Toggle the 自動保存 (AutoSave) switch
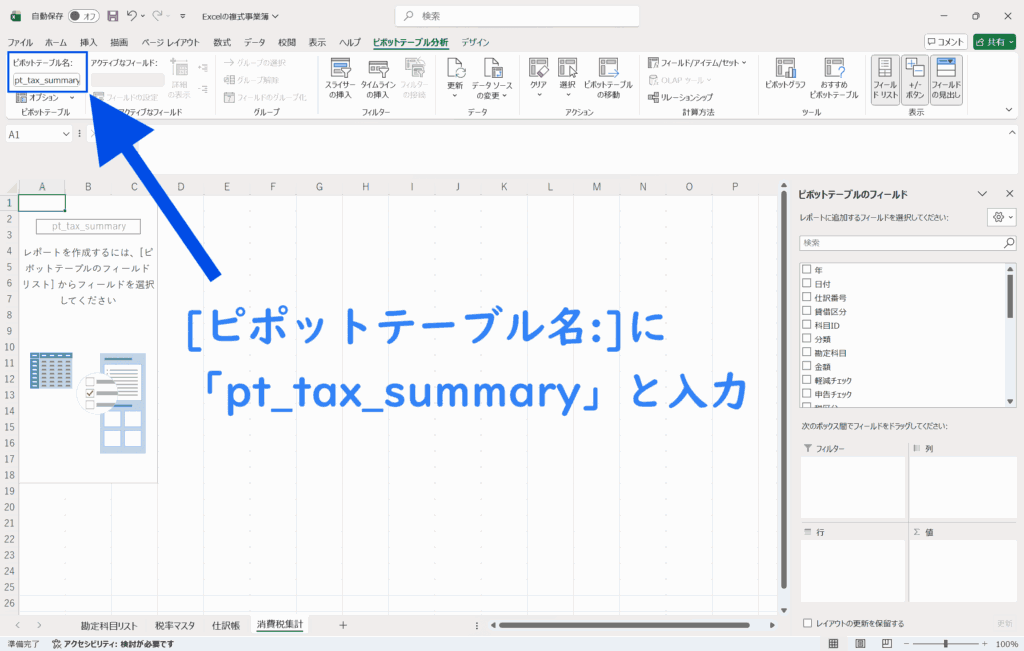Viewport: 1024px width, 651px height. coord(84,16)
